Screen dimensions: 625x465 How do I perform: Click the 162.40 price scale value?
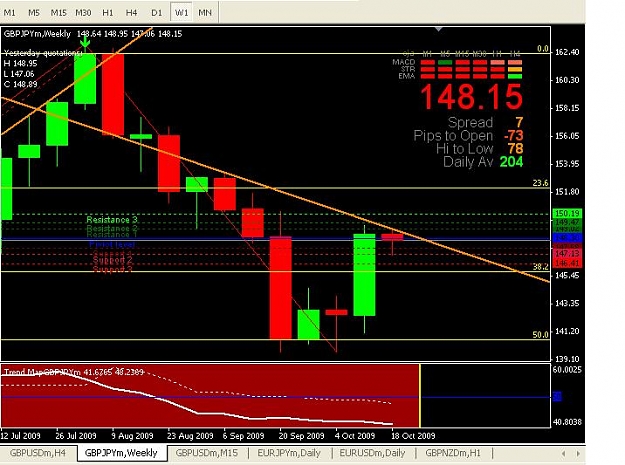coord(567,52)
